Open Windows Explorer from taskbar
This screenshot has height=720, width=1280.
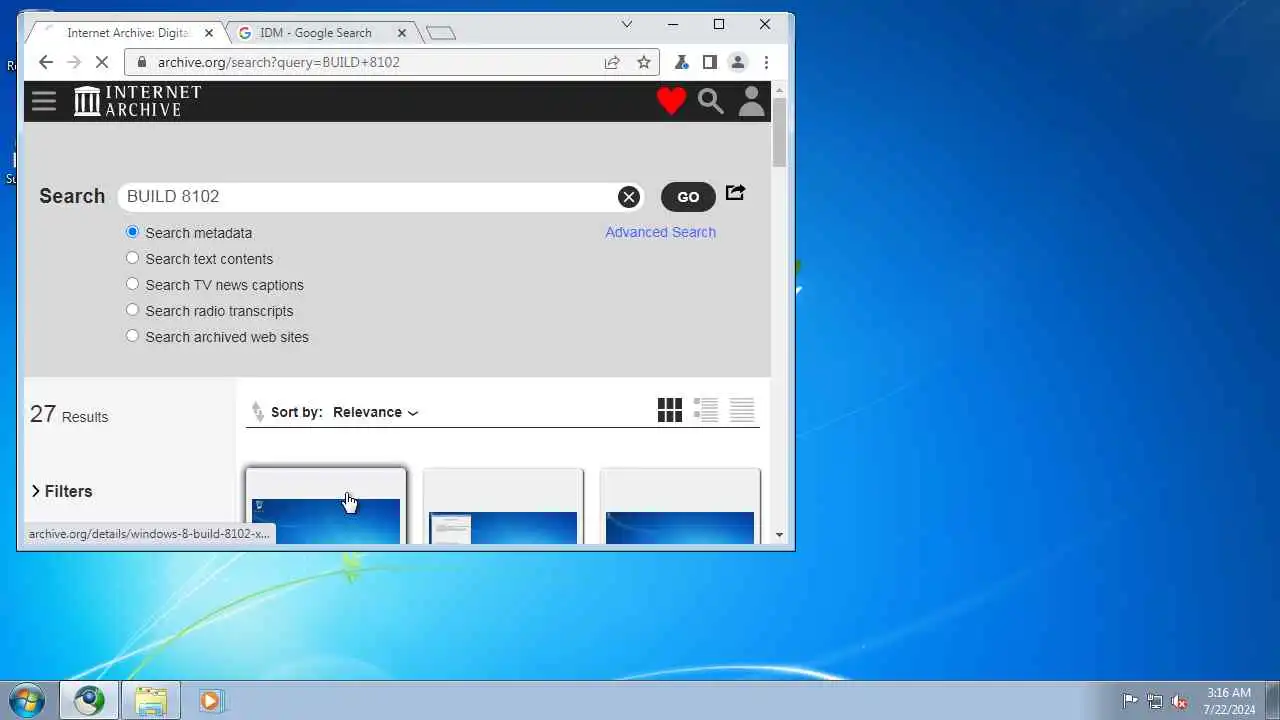click(151, 700)
